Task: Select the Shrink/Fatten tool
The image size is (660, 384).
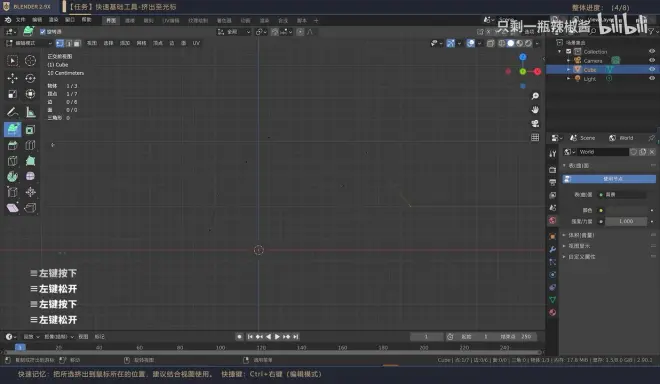Action: pyautogui.click(x=30, y=192)
